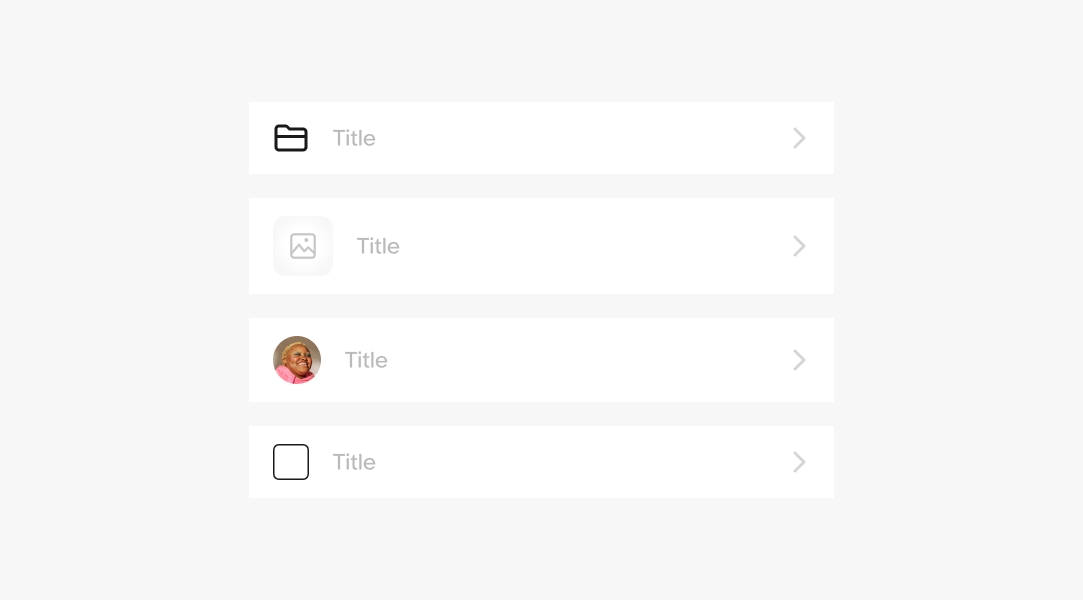Viewport: 1083px width, 600px height.
Task: Click the black outlined folder symbol
Action: point(291,138)
